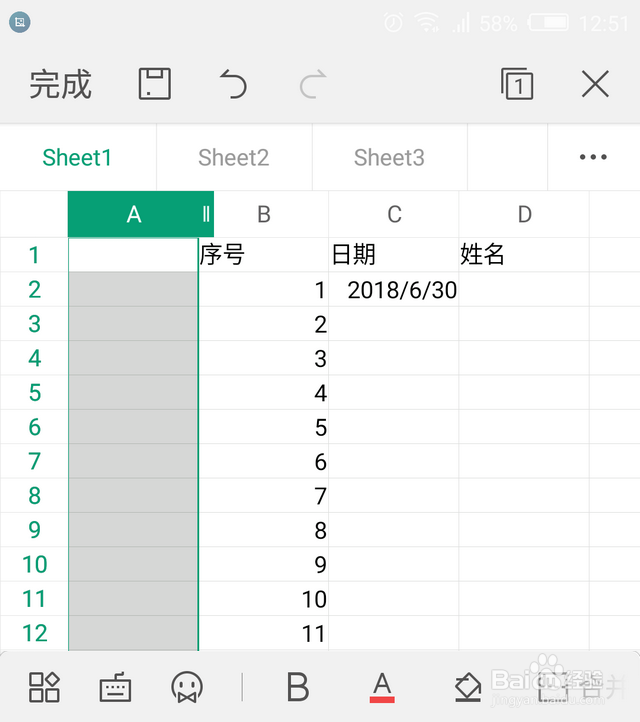Image resolution: width=640 pixels, height=722 pixels.
Task: Apply the red font color
Action: 381,687
